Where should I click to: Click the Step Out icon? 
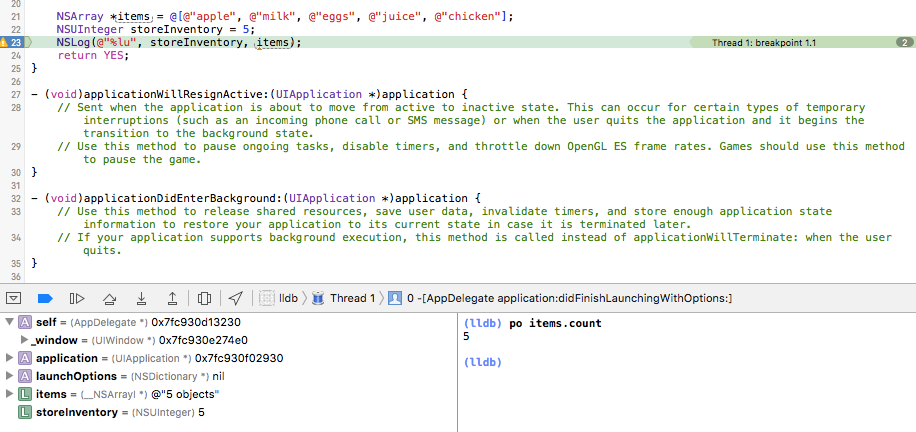coord(172,298)
